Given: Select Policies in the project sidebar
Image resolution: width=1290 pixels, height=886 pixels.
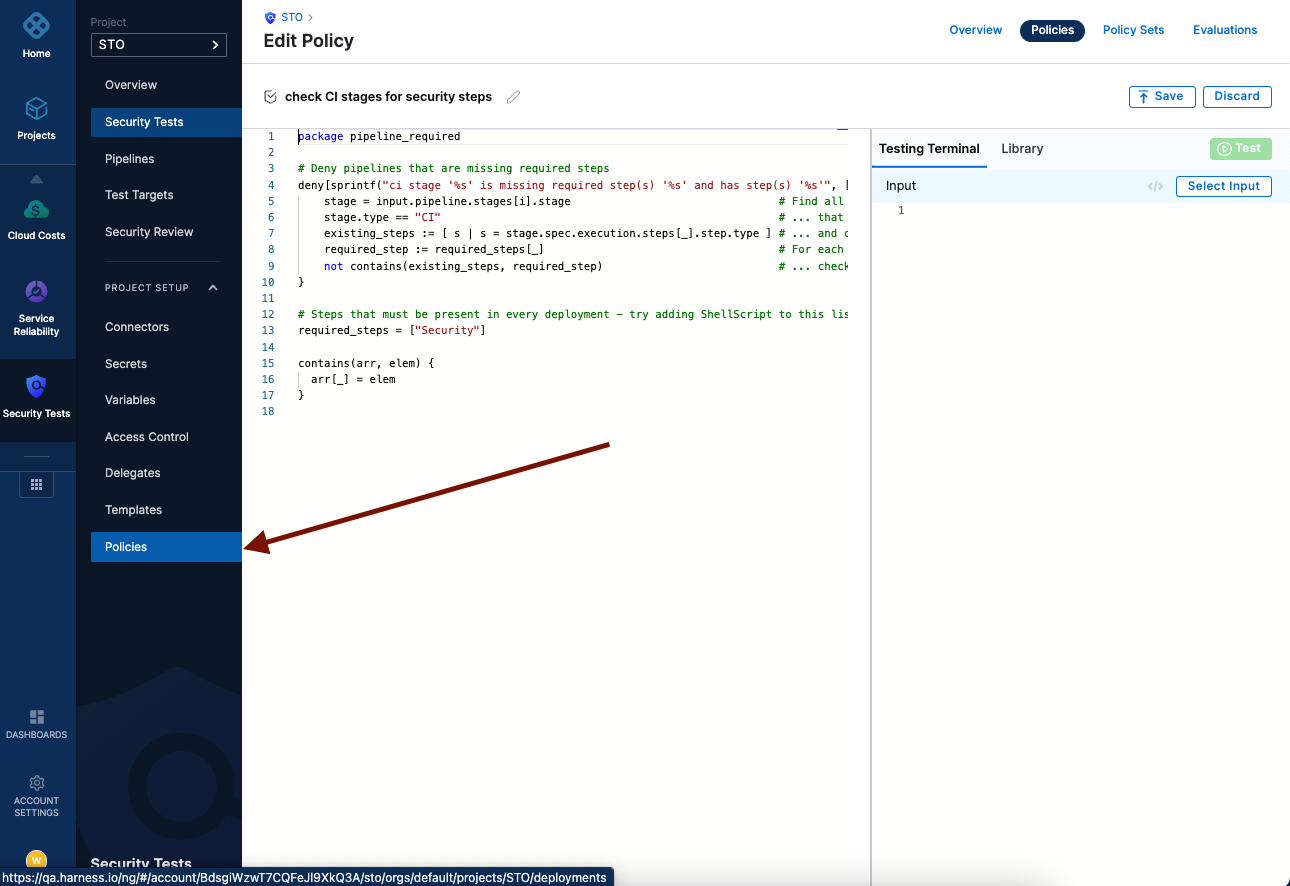Looking at the screenshot, I should point(166,547).
